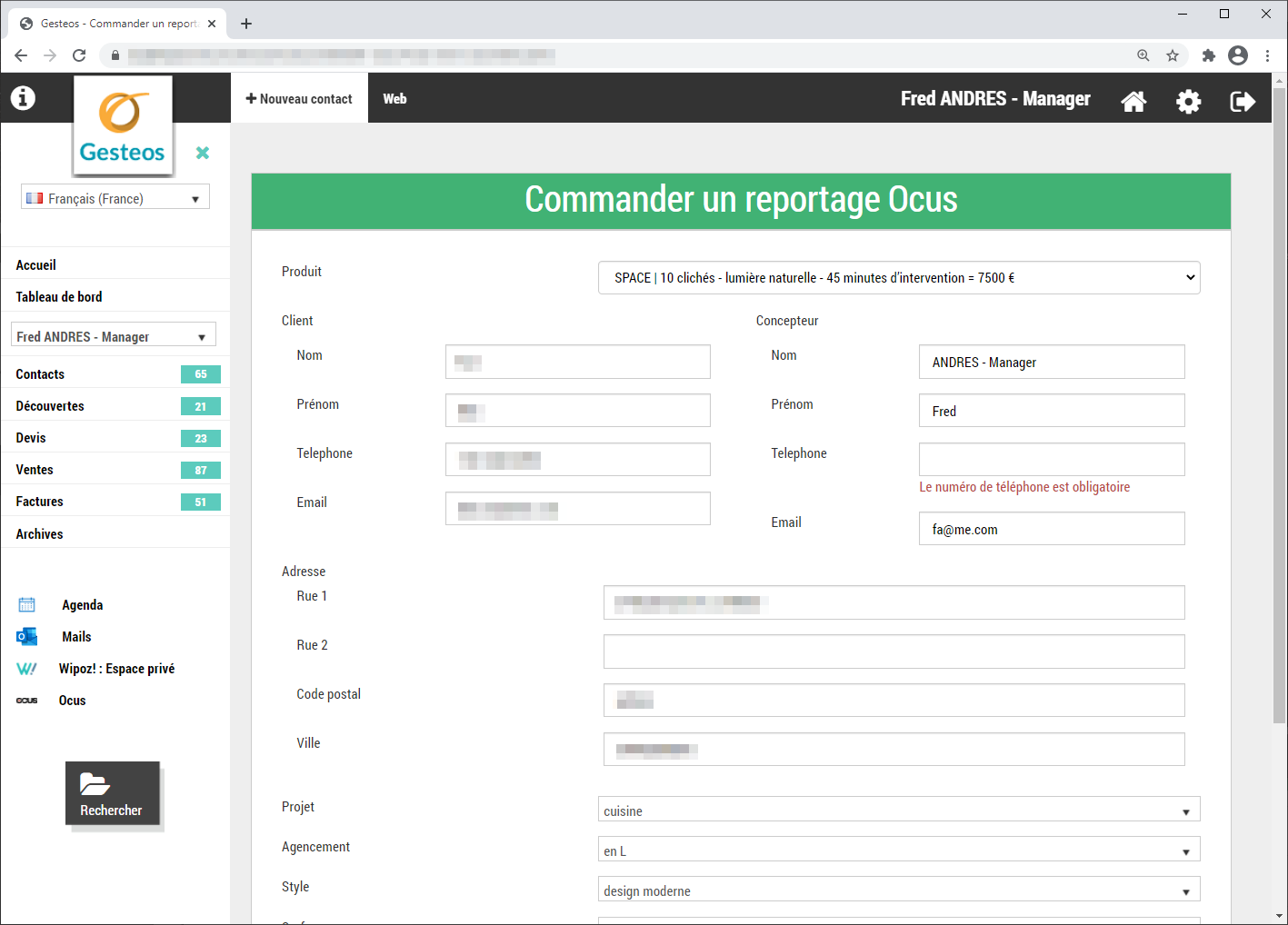
Task: Select Contacts in the sidebar menu
Action: point(40,374)
